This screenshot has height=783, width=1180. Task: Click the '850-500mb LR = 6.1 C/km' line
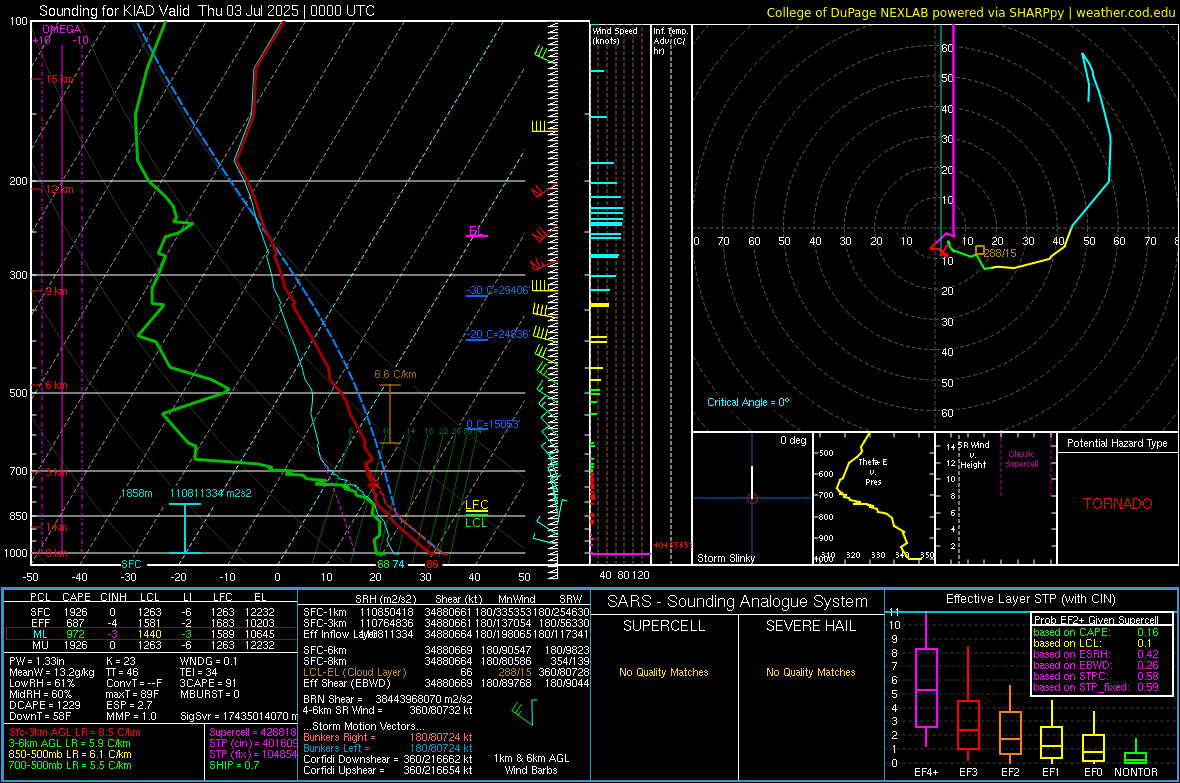tap(70, 754)
